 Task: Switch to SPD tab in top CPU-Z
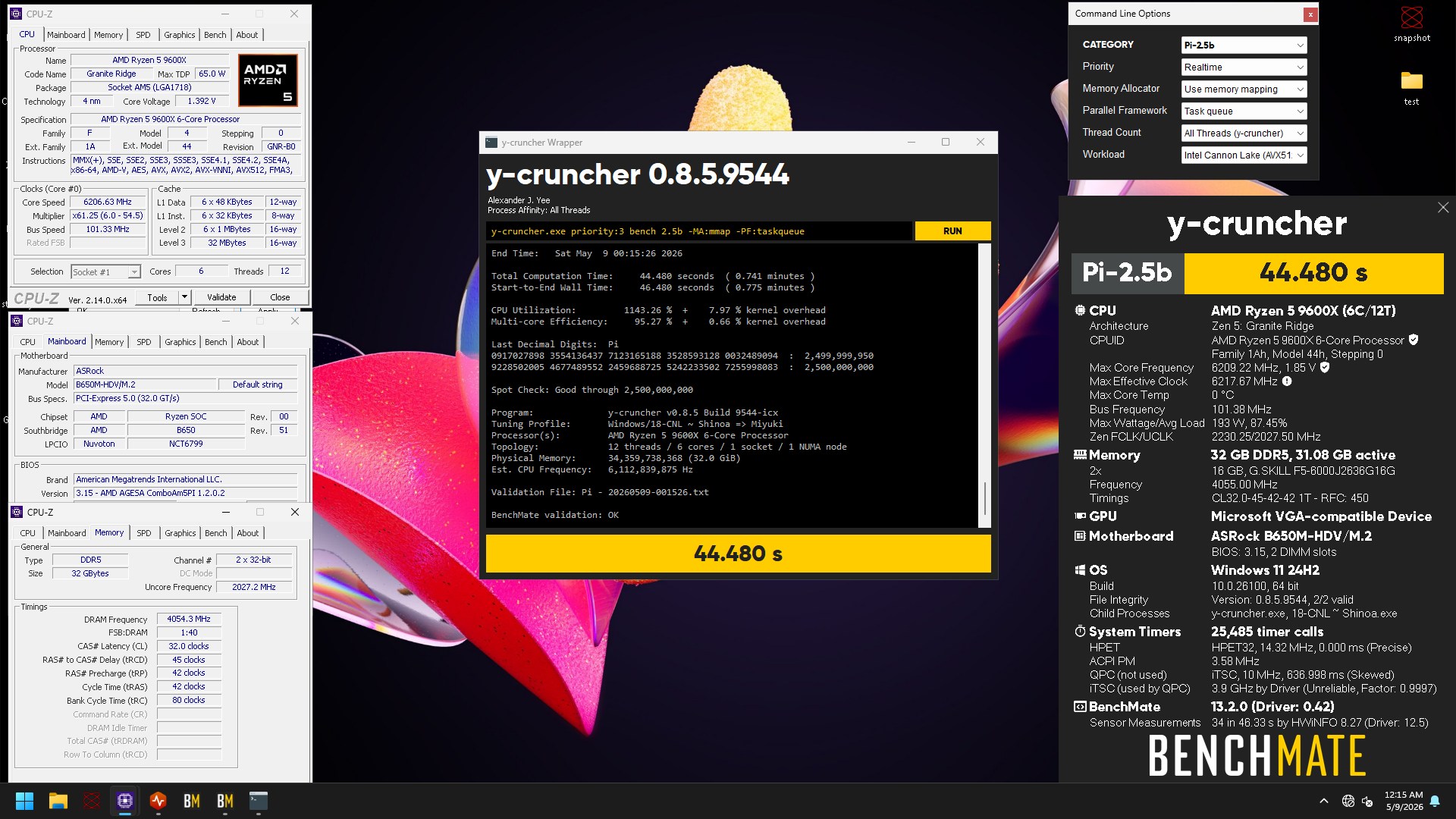pyautogui.click(x=143, y=35)
